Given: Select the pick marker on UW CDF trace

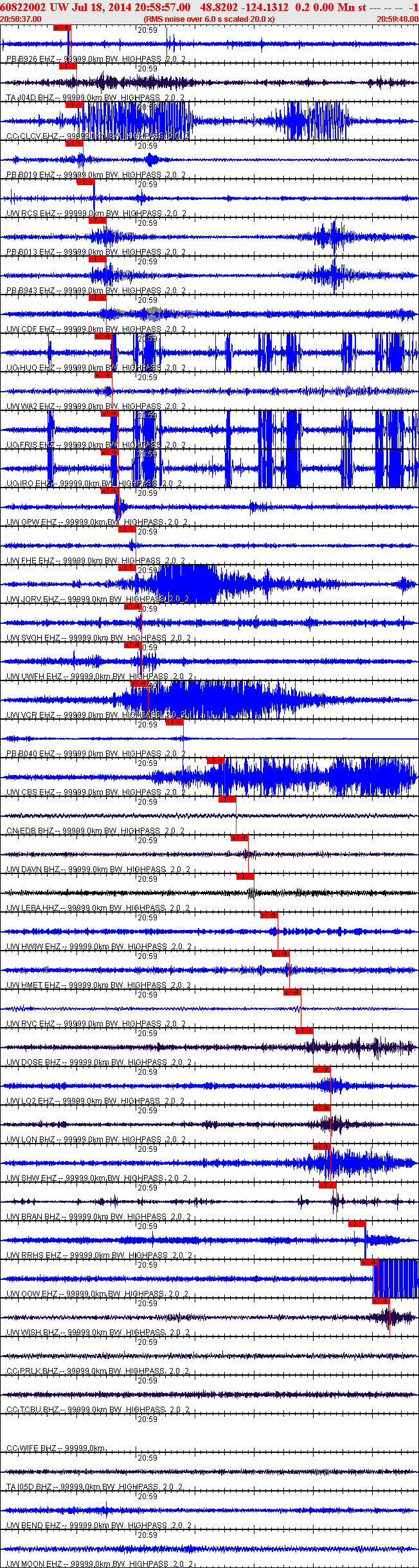Looking at the screenshot, I should [x=97, y=298].
